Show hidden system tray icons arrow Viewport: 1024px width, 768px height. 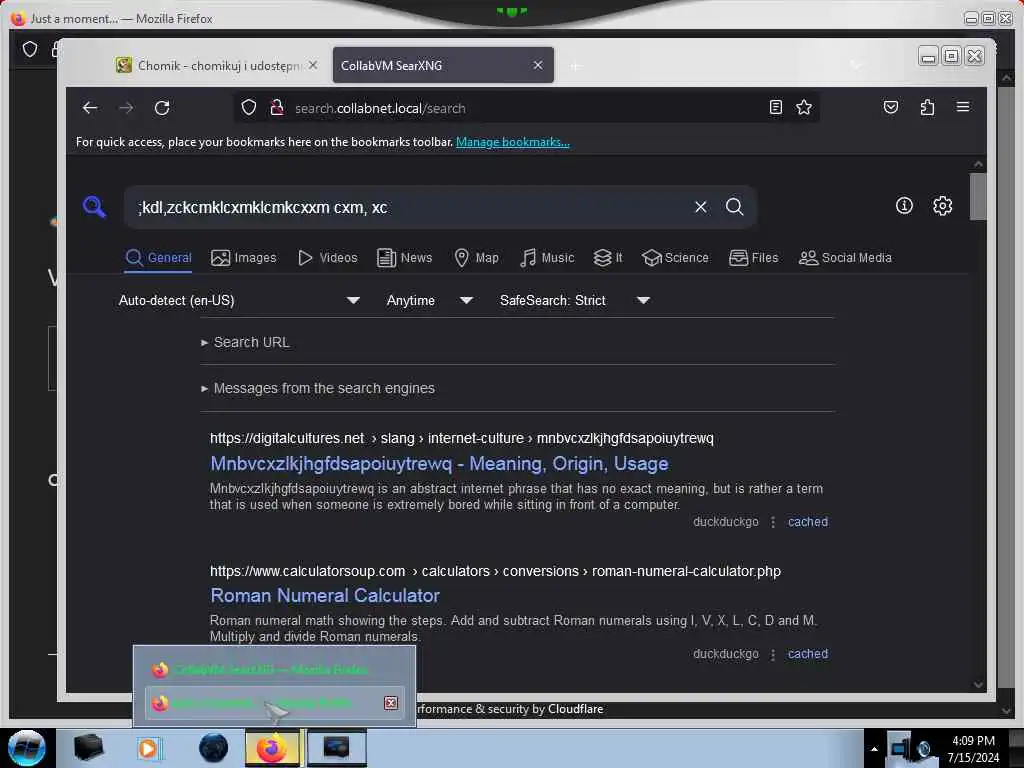coord(874,749)
